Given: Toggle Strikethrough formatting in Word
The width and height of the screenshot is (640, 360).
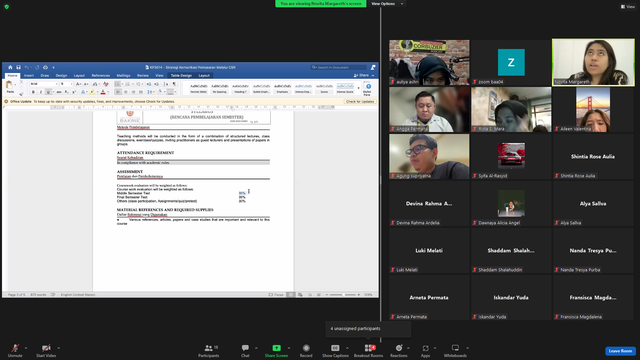Looking at the screenshot, I should pyautogui.click(x=59, y=92).
